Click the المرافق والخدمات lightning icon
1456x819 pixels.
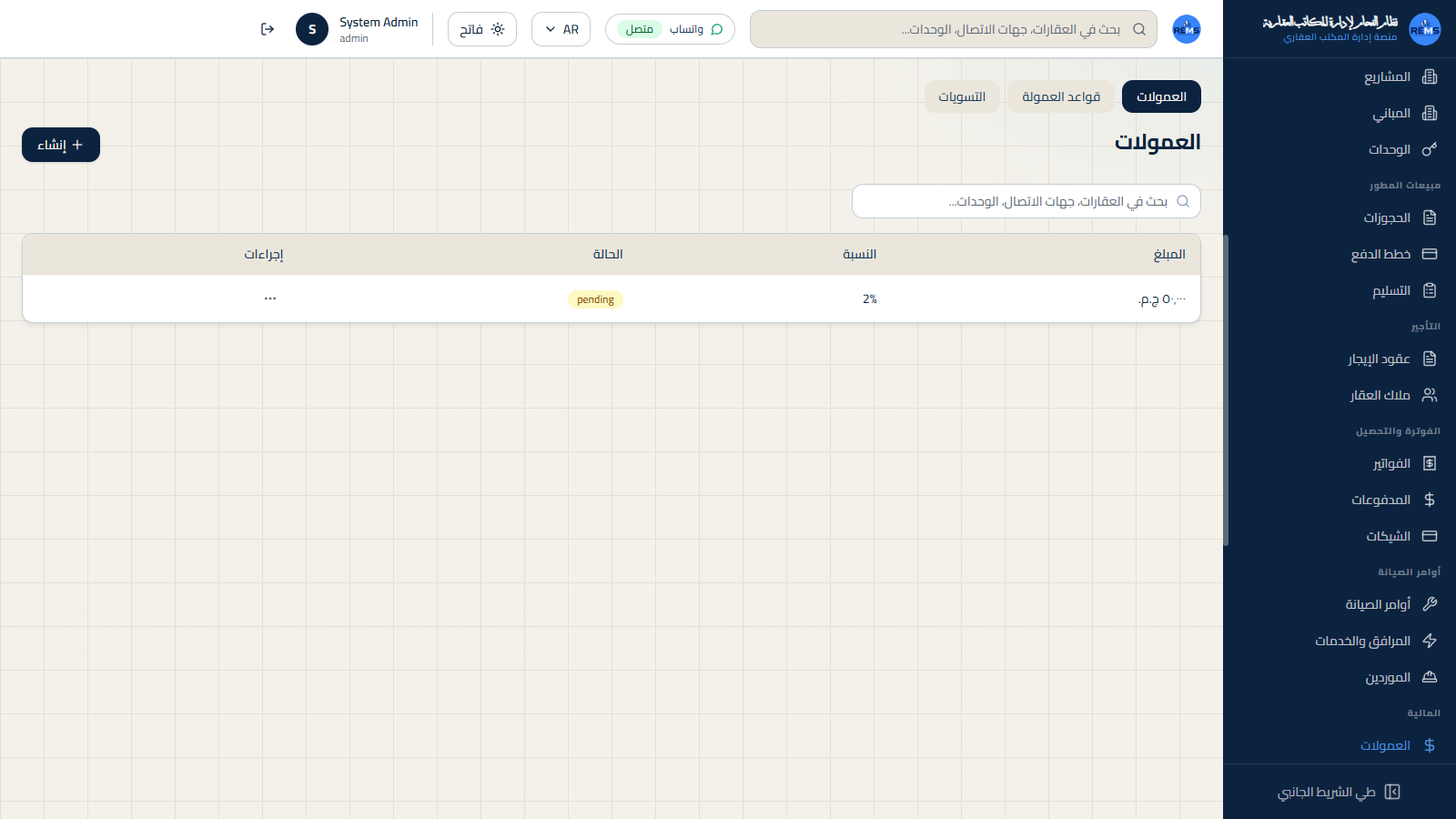click(x=1430, y=641)
